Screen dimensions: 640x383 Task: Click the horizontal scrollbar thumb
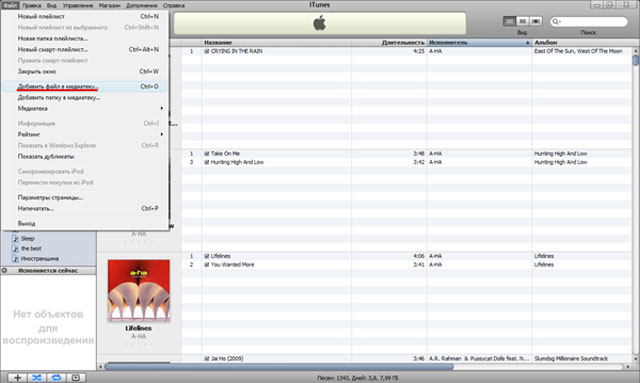click(x=279, y=367)
